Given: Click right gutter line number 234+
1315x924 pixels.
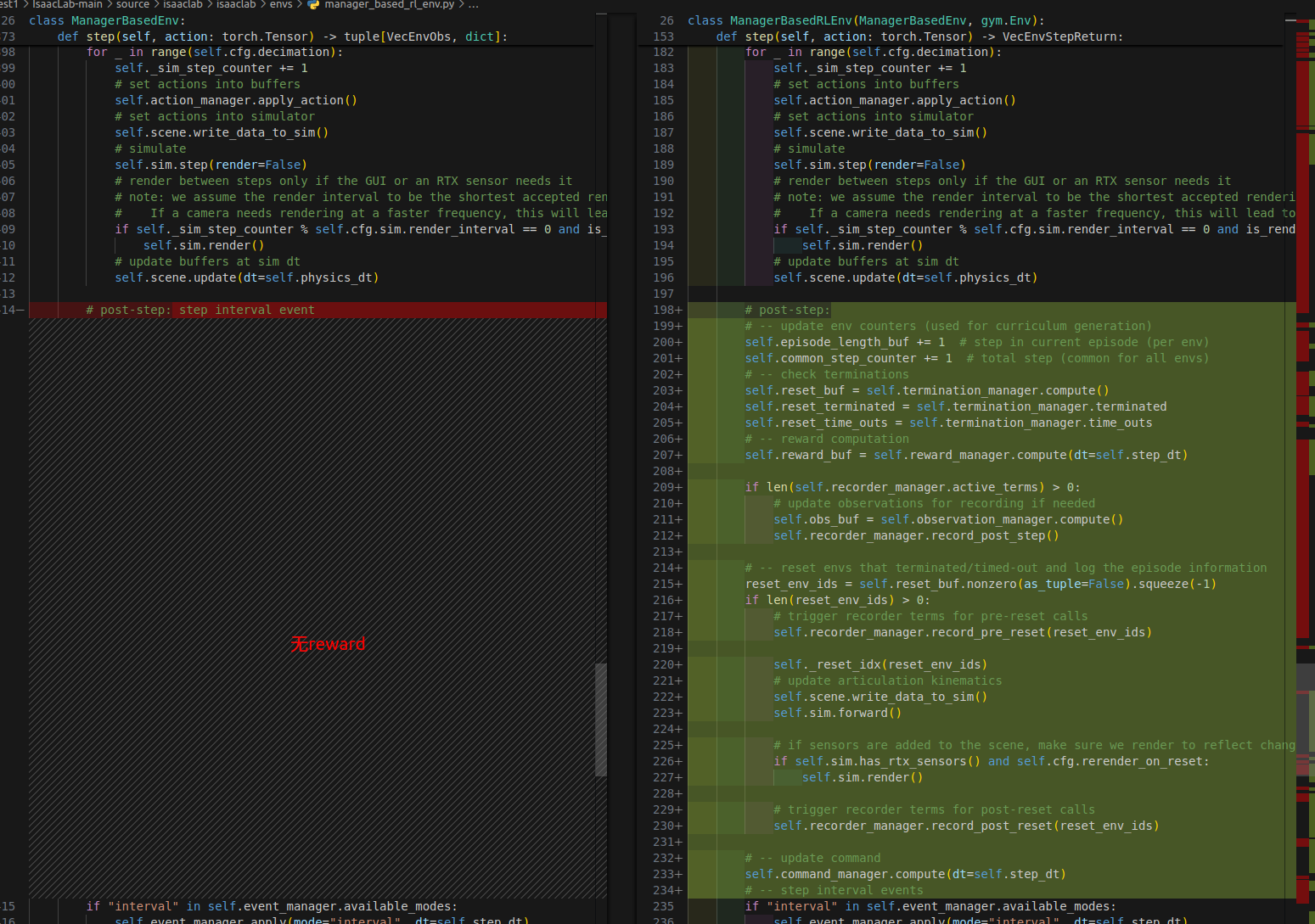Looking at the screenshot, I should pos(668,890).
